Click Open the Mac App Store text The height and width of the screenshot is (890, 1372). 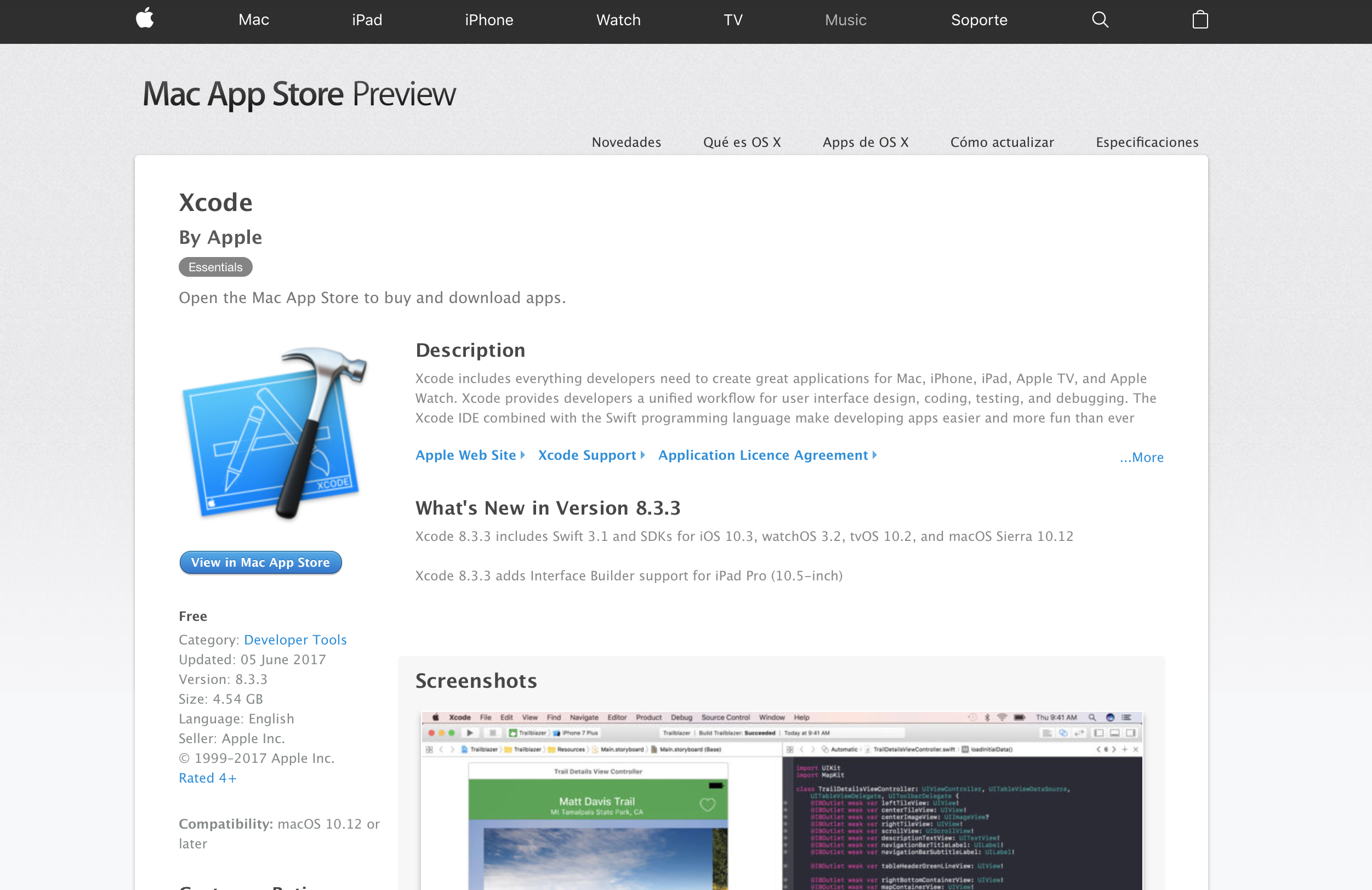point(372,298)
